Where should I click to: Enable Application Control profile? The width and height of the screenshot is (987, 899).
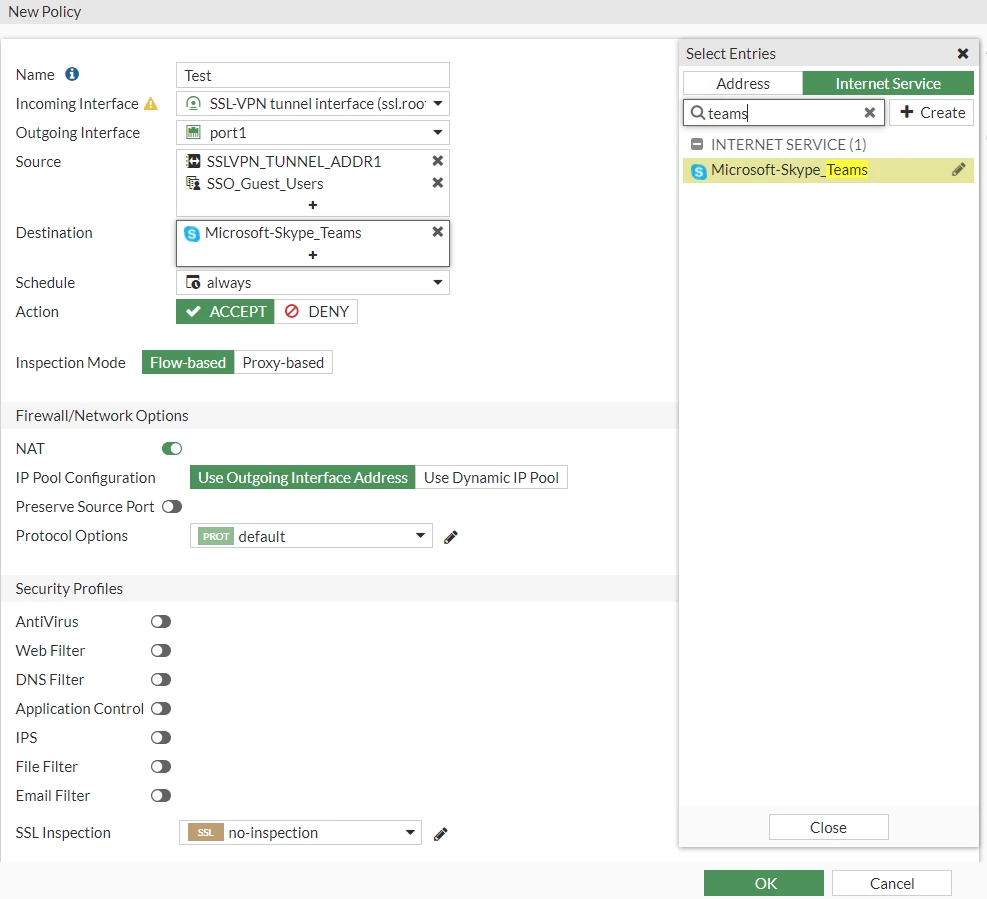point(161,709)
